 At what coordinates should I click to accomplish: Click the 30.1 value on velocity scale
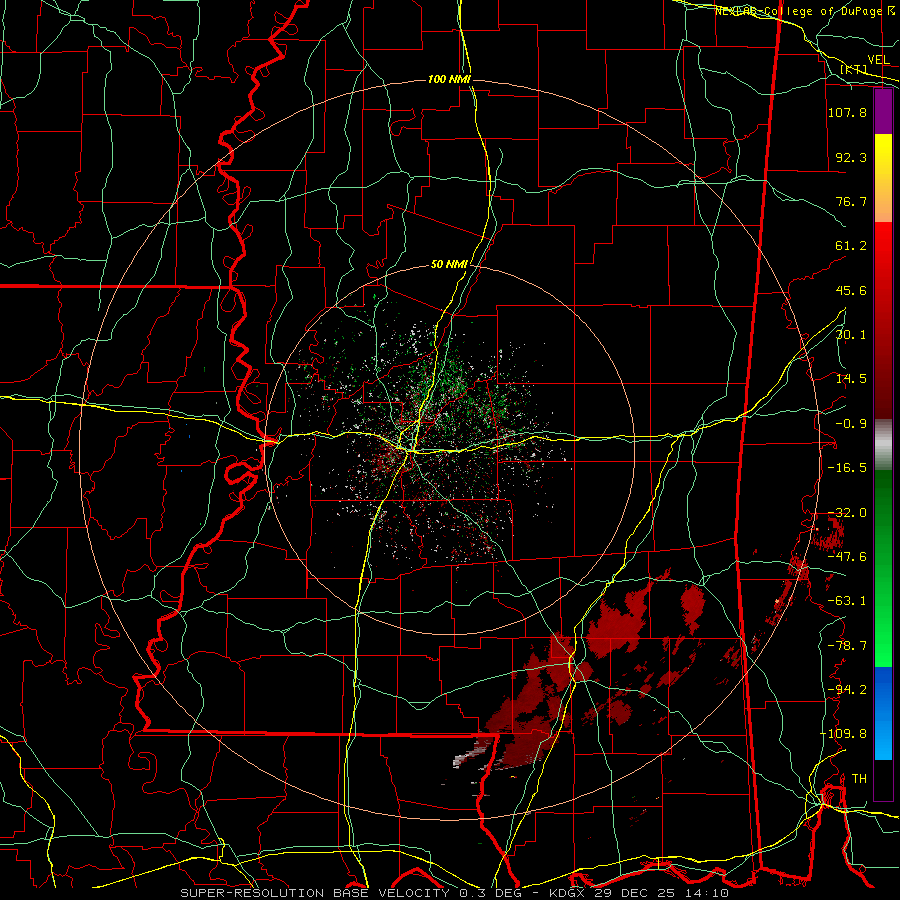[x=851, y=335]
